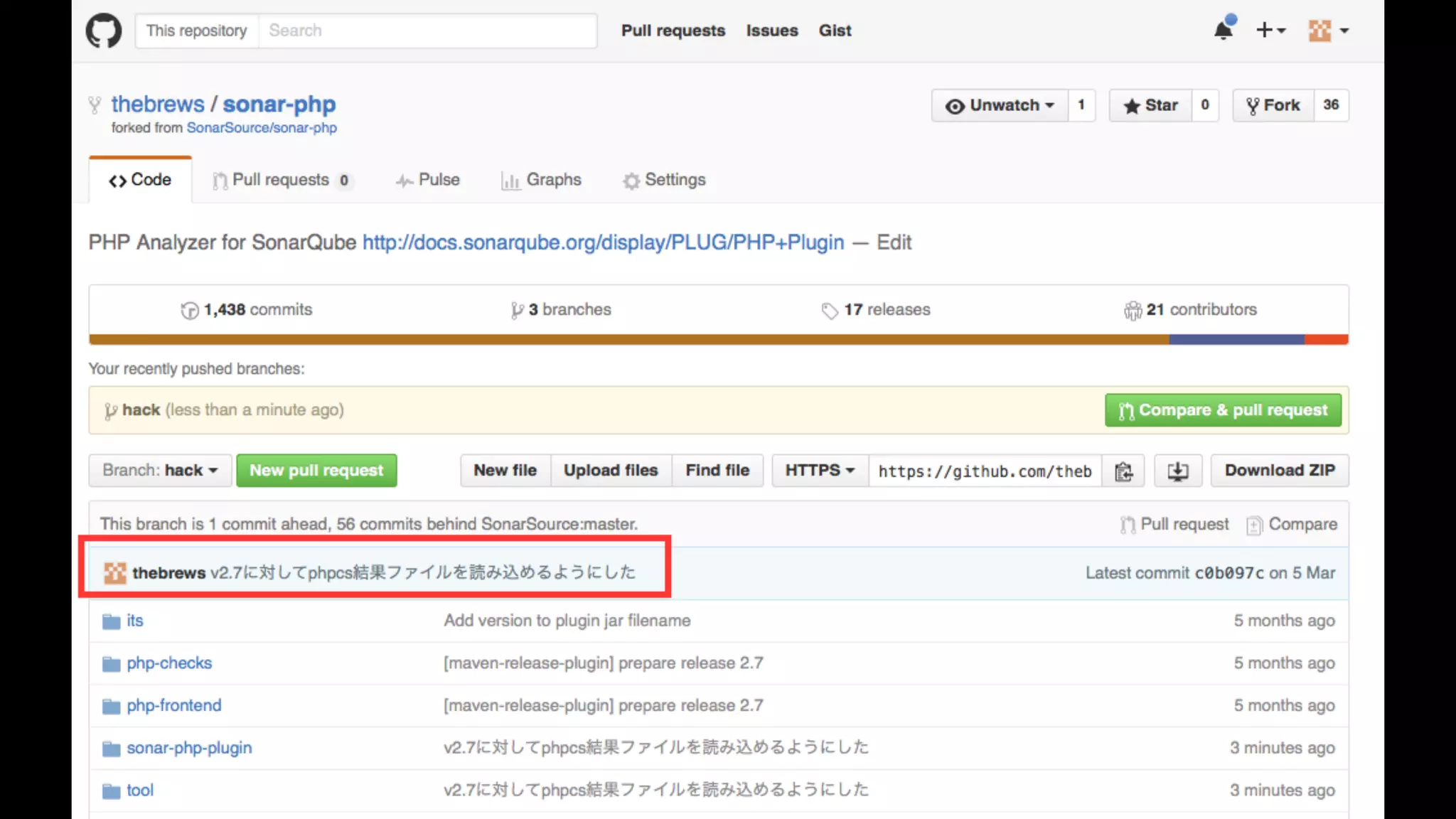The height and width of the screenshot is (819, 1456).
Task: Click the stargazers count 0
Action: [x=1205, y=105]
